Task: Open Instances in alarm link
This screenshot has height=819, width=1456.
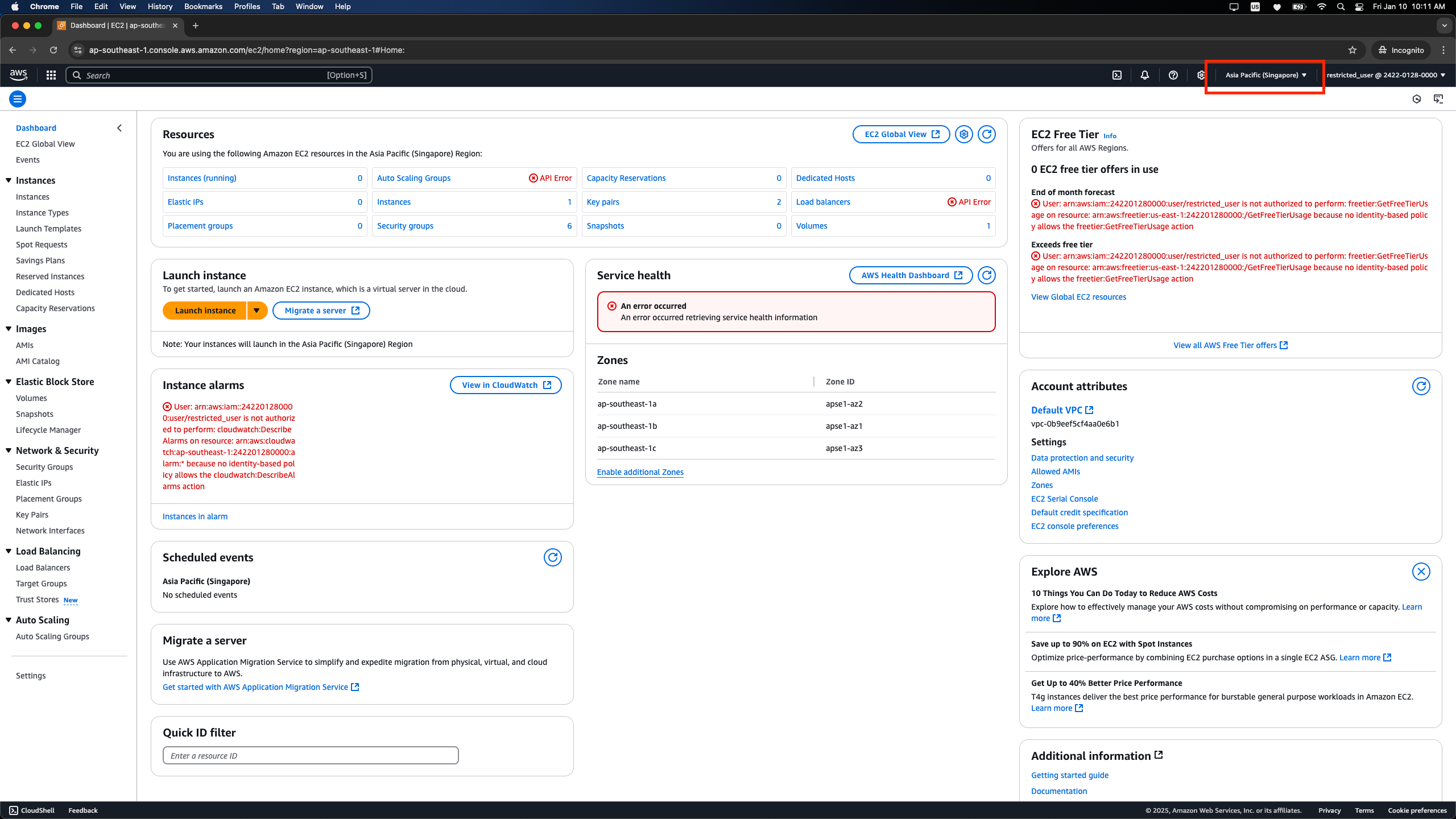Action: click(x=195, y=516)
